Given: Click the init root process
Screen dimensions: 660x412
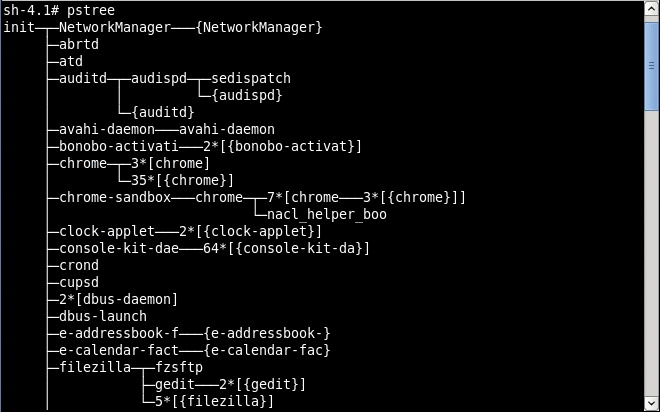Looking at the screenshot, I should click(19, 26).
